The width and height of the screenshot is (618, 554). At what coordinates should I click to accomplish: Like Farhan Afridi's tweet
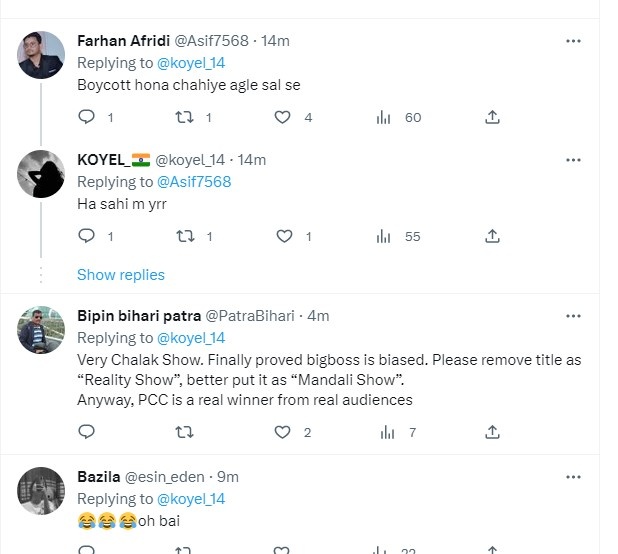[283, 117]
